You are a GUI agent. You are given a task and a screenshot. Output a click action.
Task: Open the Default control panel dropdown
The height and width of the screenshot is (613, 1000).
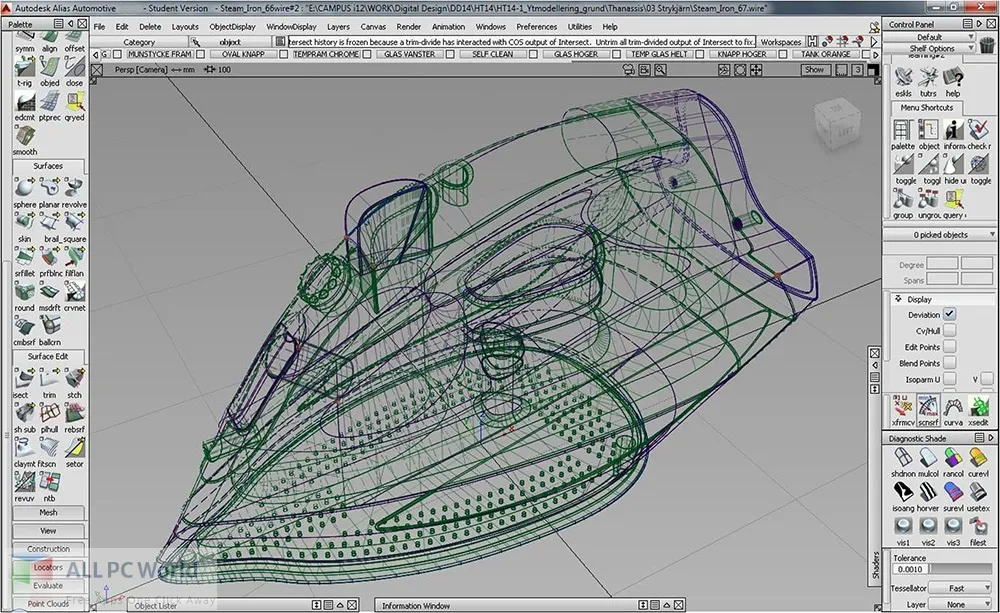pos(931,37)
